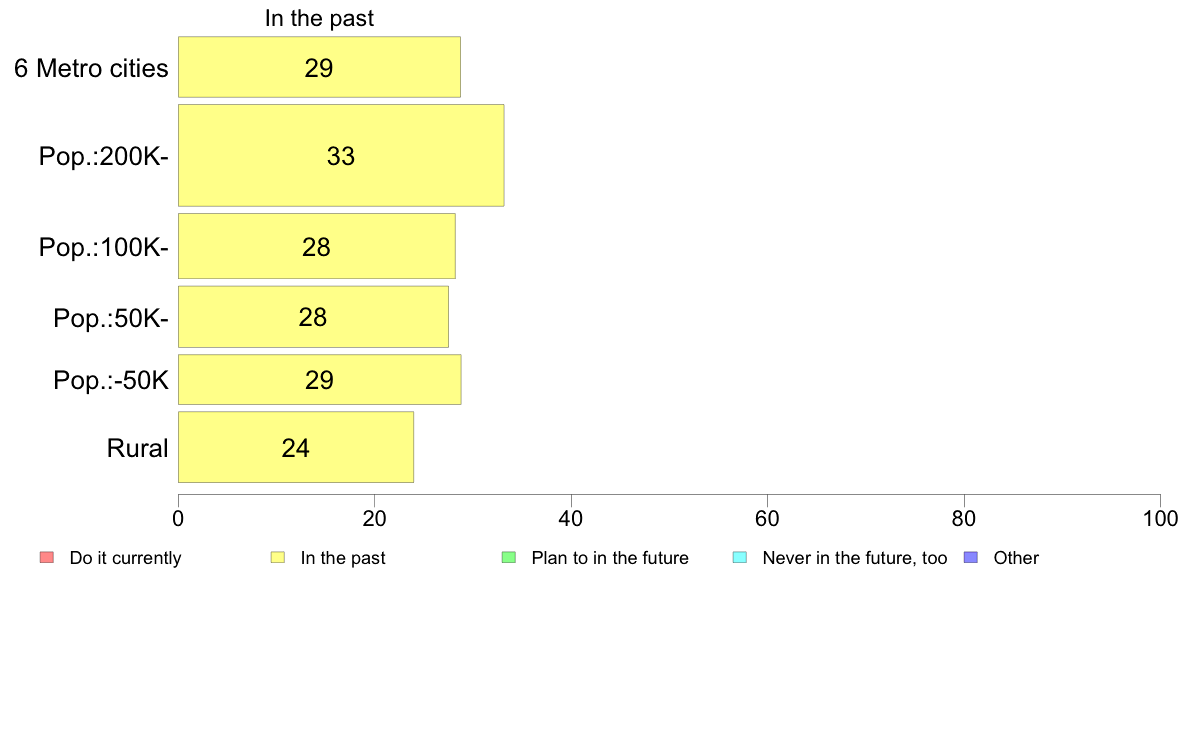Click the 40 tick label on the x-axis
This screenshot has height=736, width=1188.
pos(571,518)
